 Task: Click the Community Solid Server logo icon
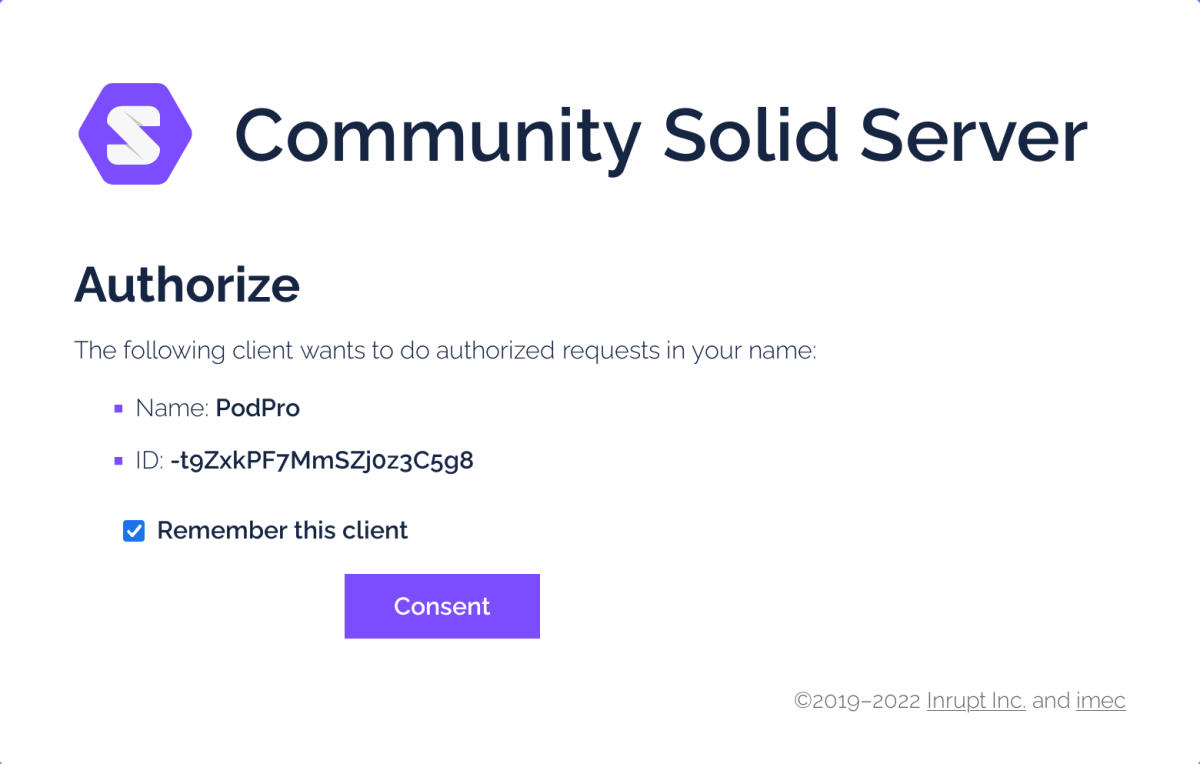click(137, 133)
